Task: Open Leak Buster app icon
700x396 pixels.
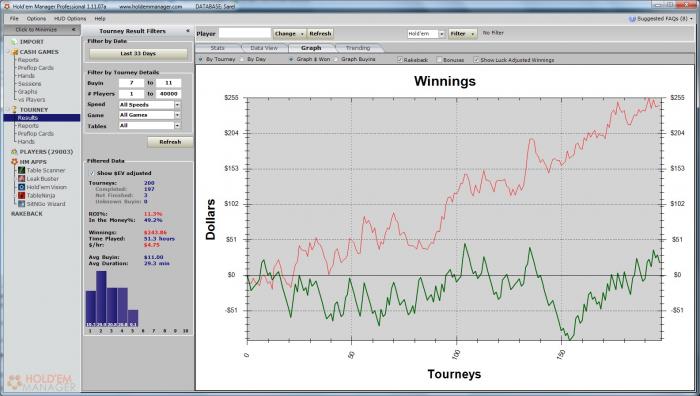Action: [21, 179]
